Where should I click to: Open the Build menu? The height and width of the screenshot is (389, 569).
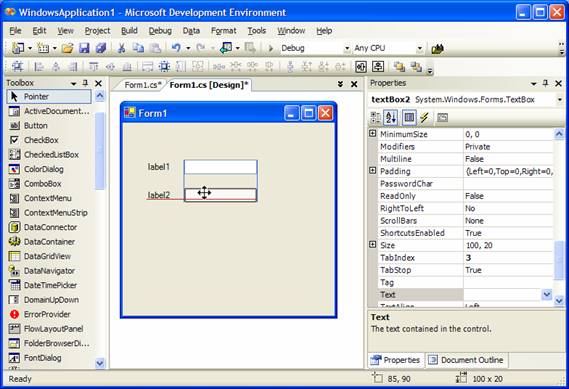[129, 31]
